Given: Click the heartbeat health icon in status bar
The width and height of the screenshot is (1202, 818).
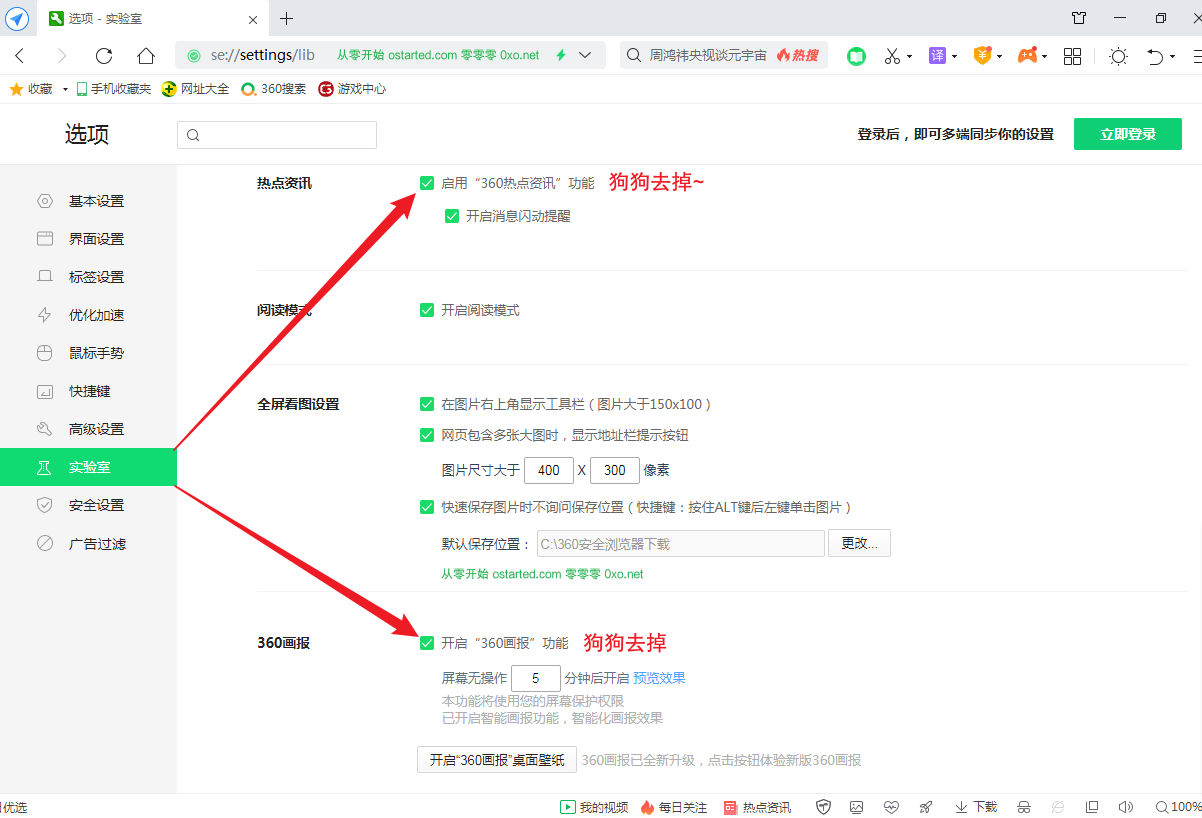Looking at the screenshot, I should point(892,807).
